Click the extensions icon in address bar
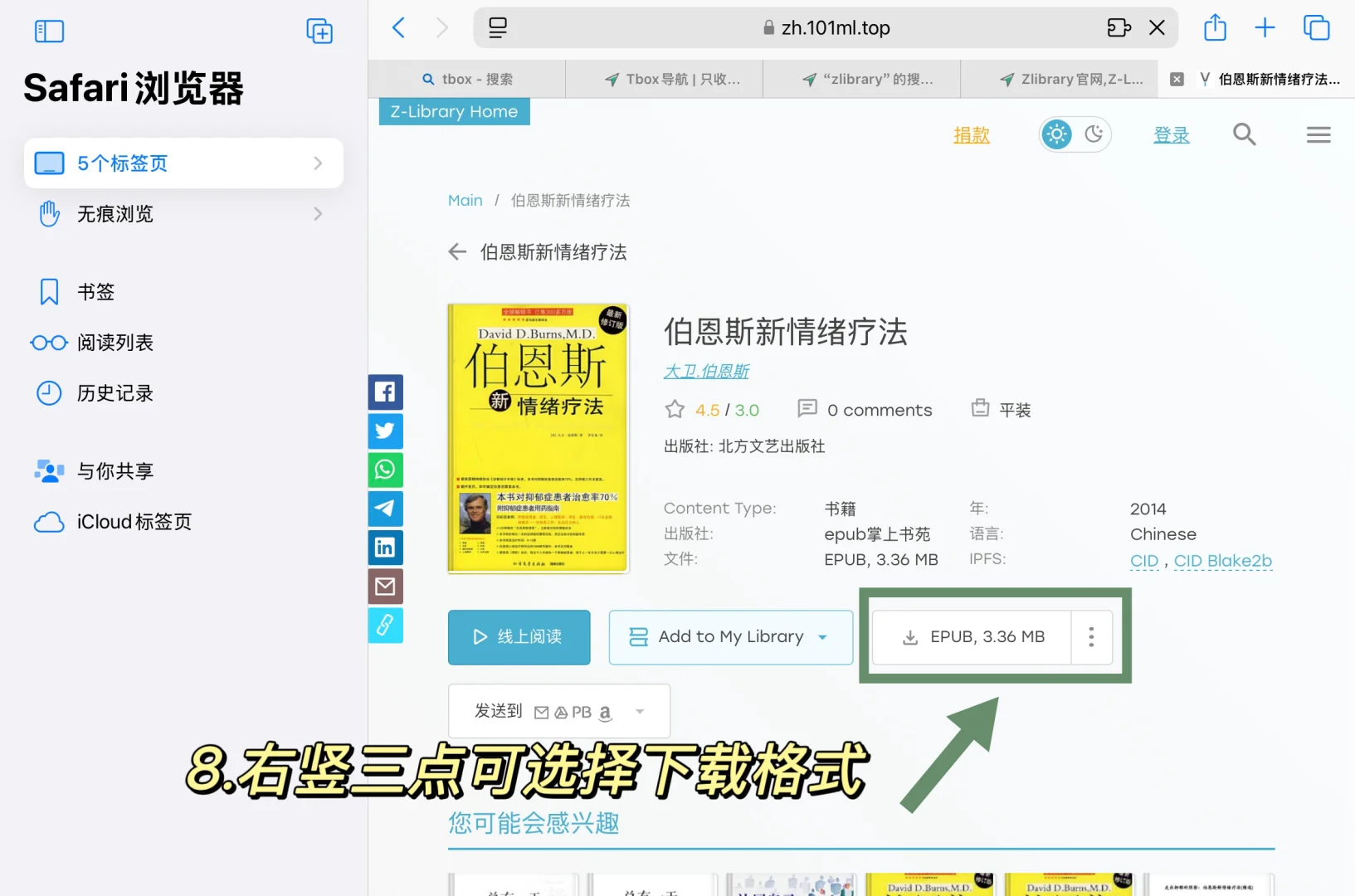The image size is (1355, 896). (1119, 28)
